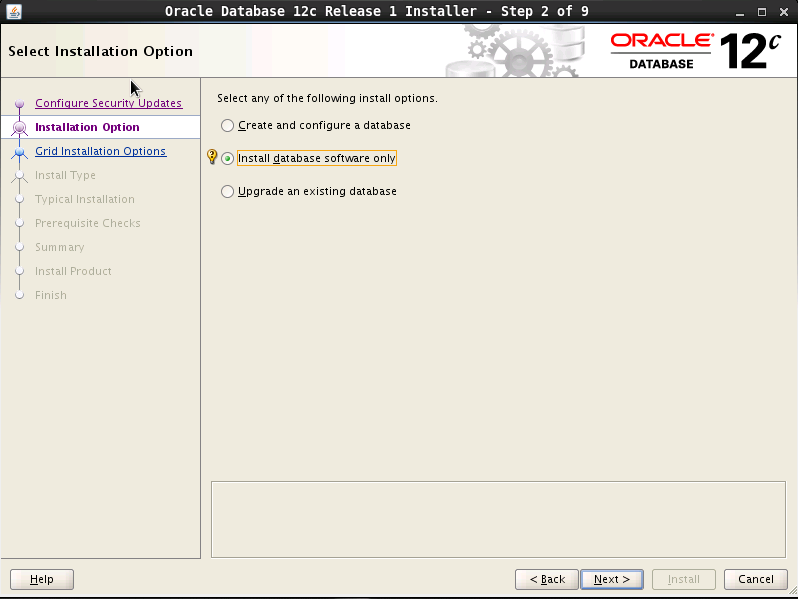This screenshot has width=798, height=599.
Task: Click the key hint icon beside Install database software
Action: [x=211, y=158]
